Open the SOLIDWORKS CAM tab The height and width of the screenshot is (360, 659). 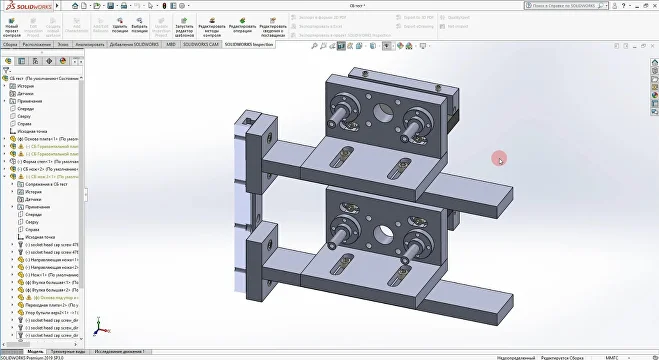[x=200, y=44]
